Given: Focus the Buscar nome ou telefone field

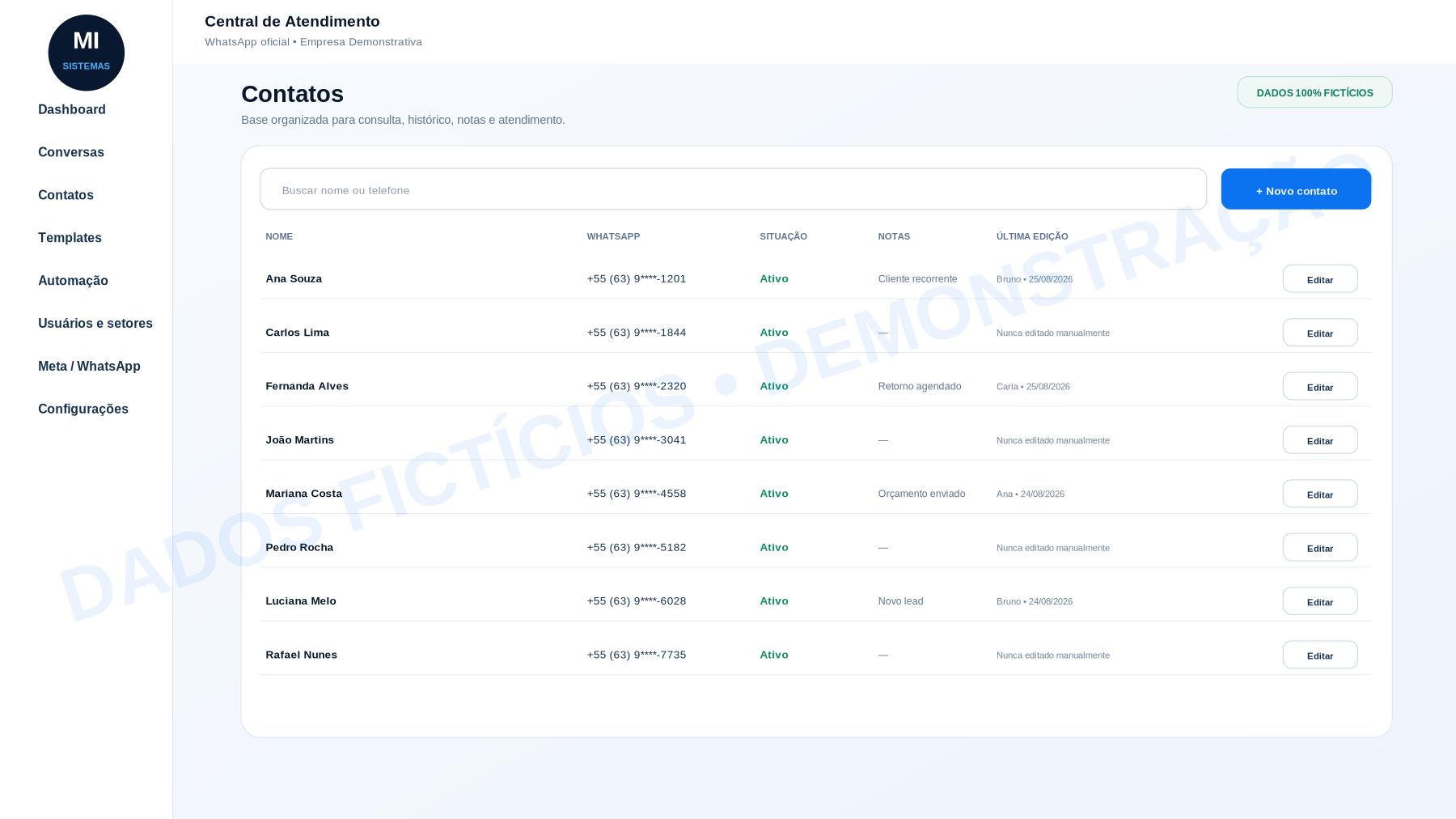Looking at the screenshot, I should click(733, 189).
